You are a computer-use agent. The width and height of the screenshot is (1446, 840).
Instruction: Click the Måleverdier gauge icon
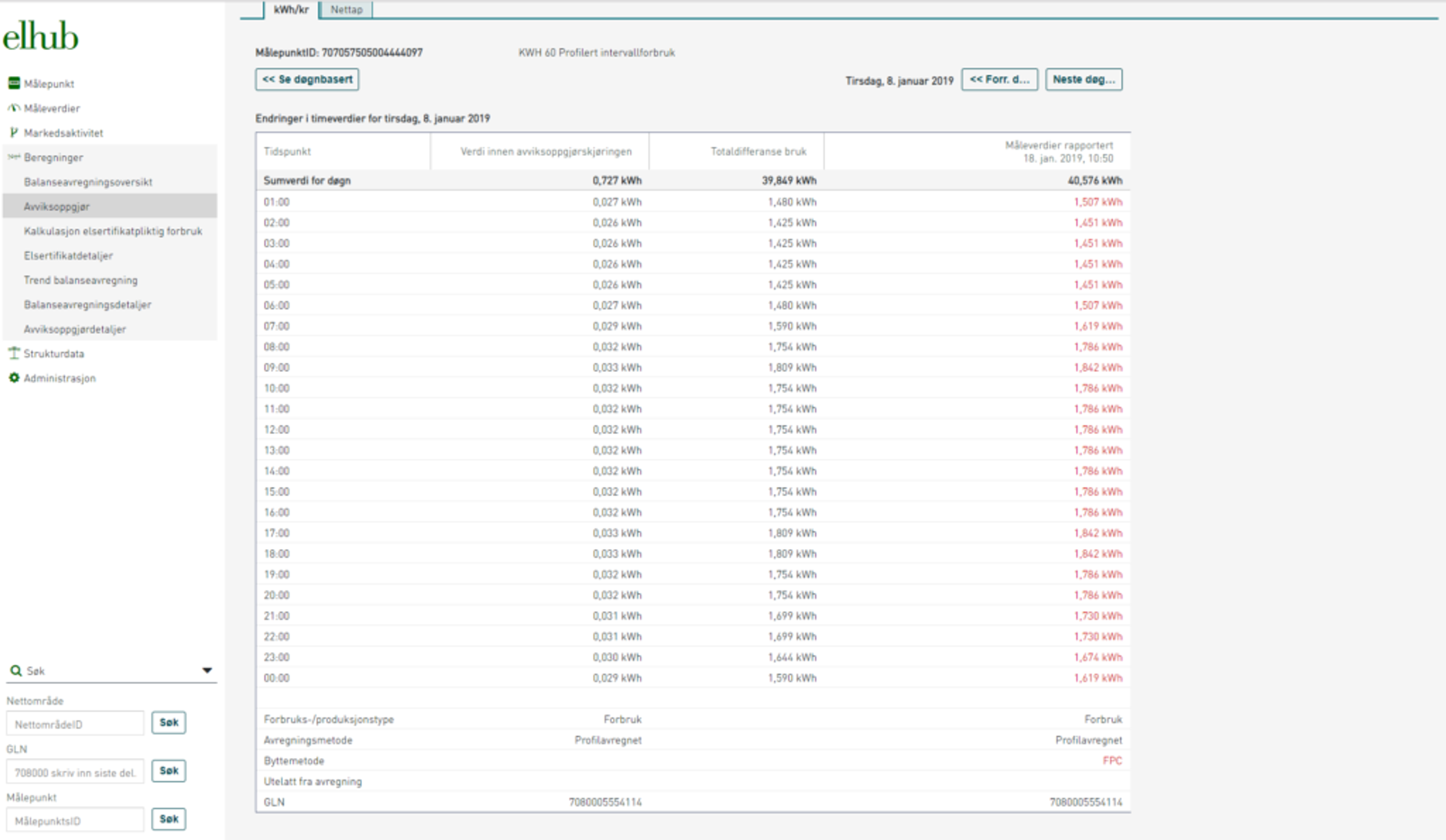click(14, 108)
